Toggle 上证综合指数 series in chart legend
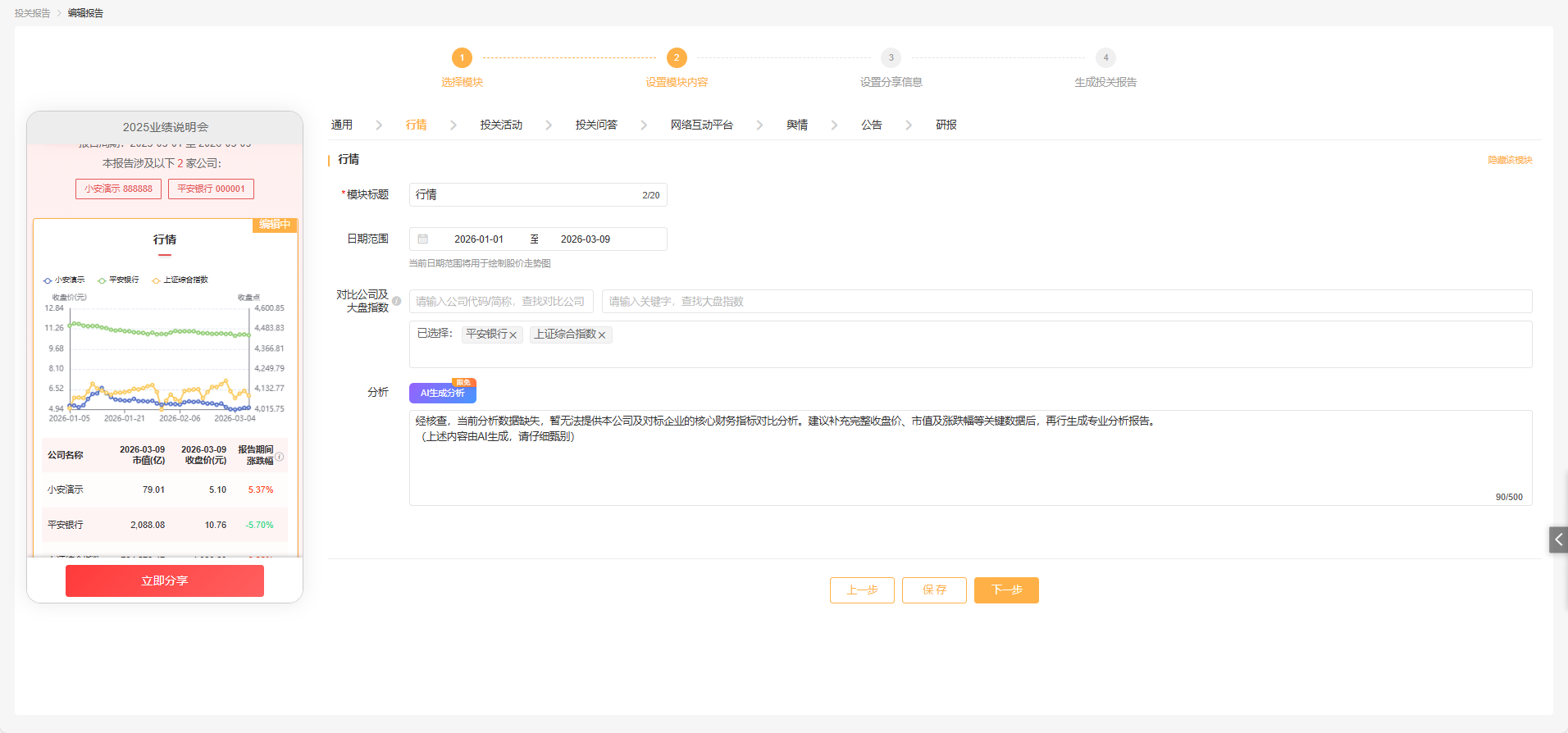 tap(180, 280)
